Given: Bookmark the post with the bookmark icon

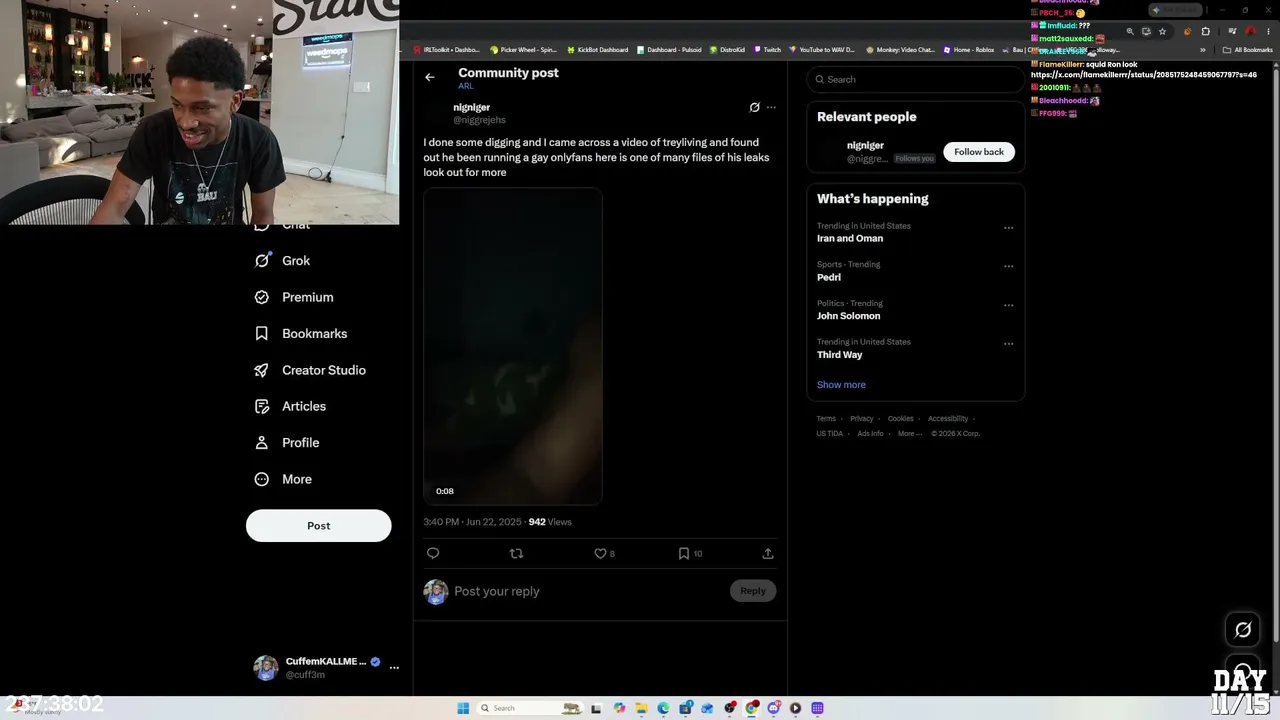Looking at the screenshot, I should coord(684,553).
